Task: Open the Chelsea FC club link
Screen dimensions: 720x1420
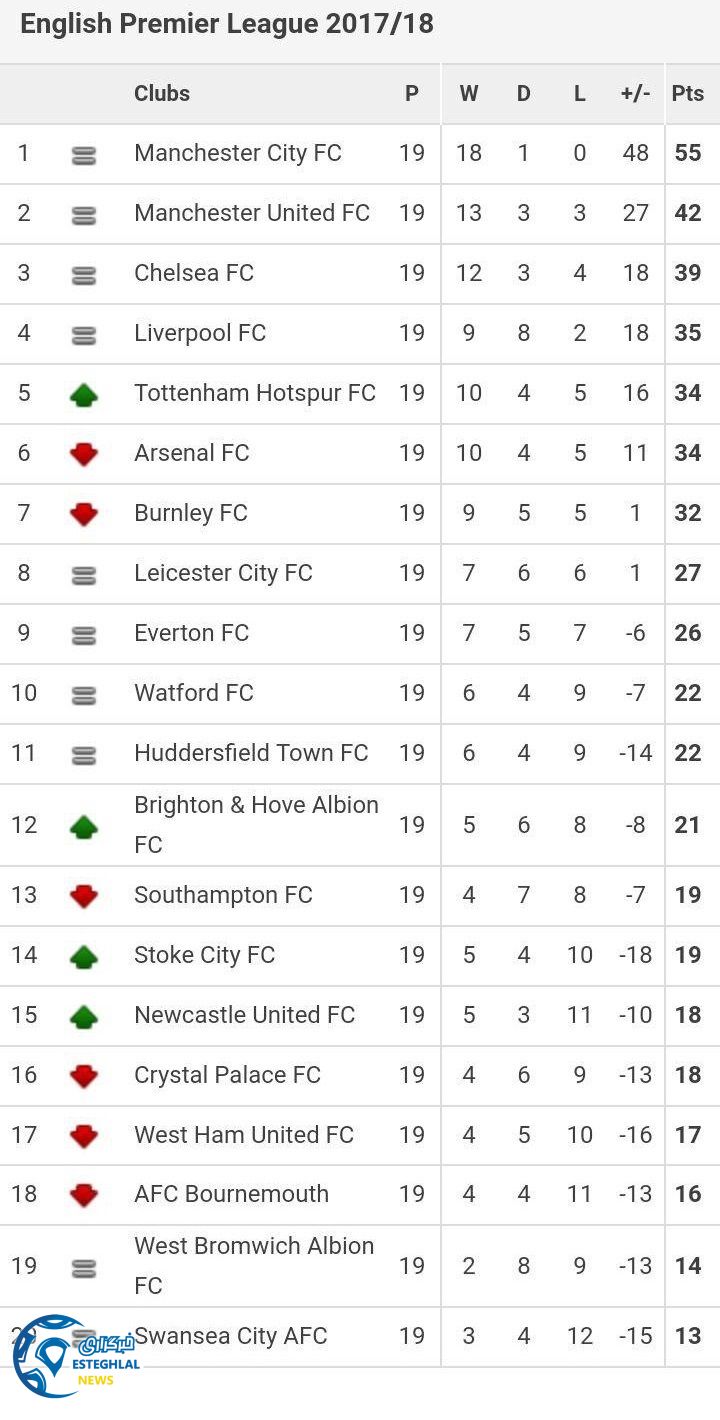Action: pyautogui.click(x=194, y=273)
